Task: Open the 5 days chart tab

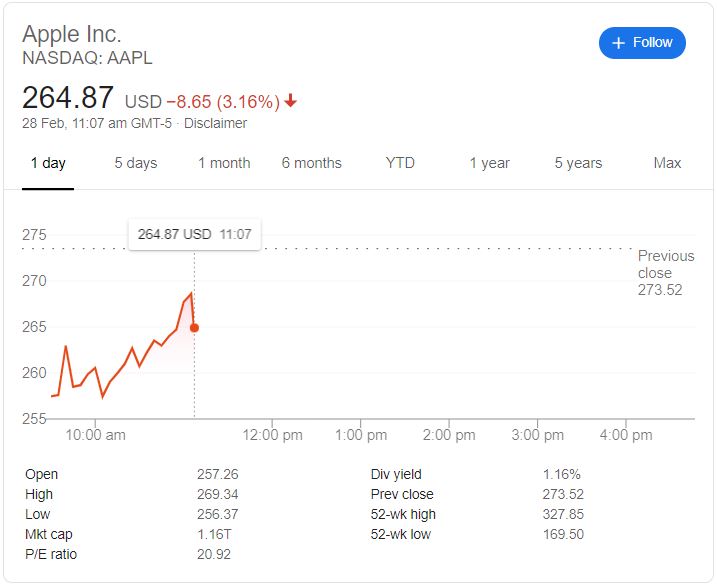Action: point(136,163)
